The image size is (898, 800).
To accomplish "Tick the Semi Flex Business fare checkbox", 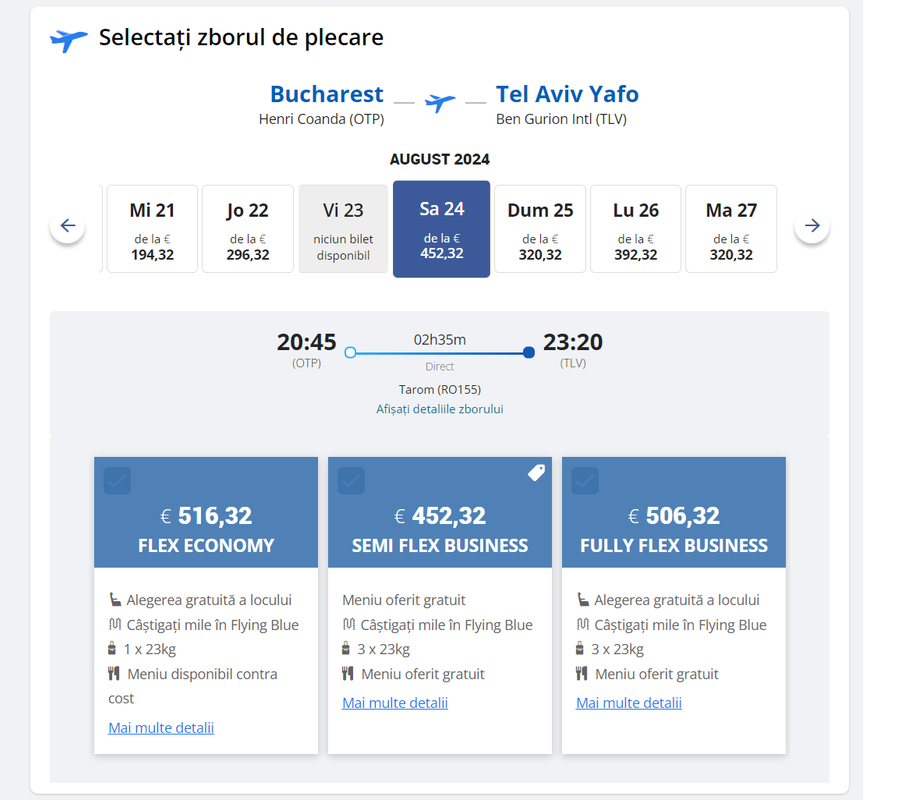I will coord(351,481).
